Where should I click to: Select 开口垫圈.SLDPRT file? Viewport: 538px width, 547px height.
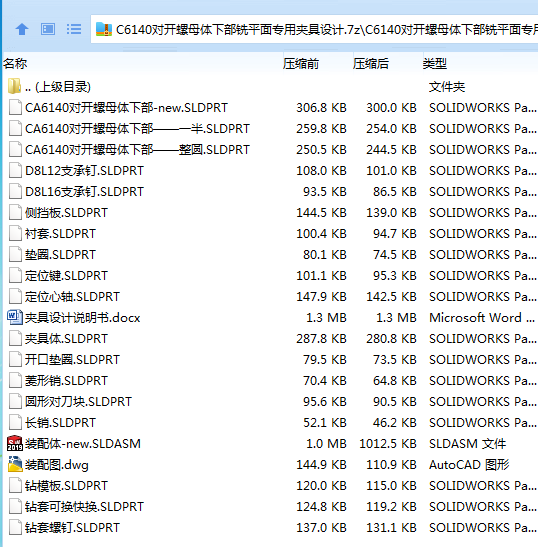72,359
